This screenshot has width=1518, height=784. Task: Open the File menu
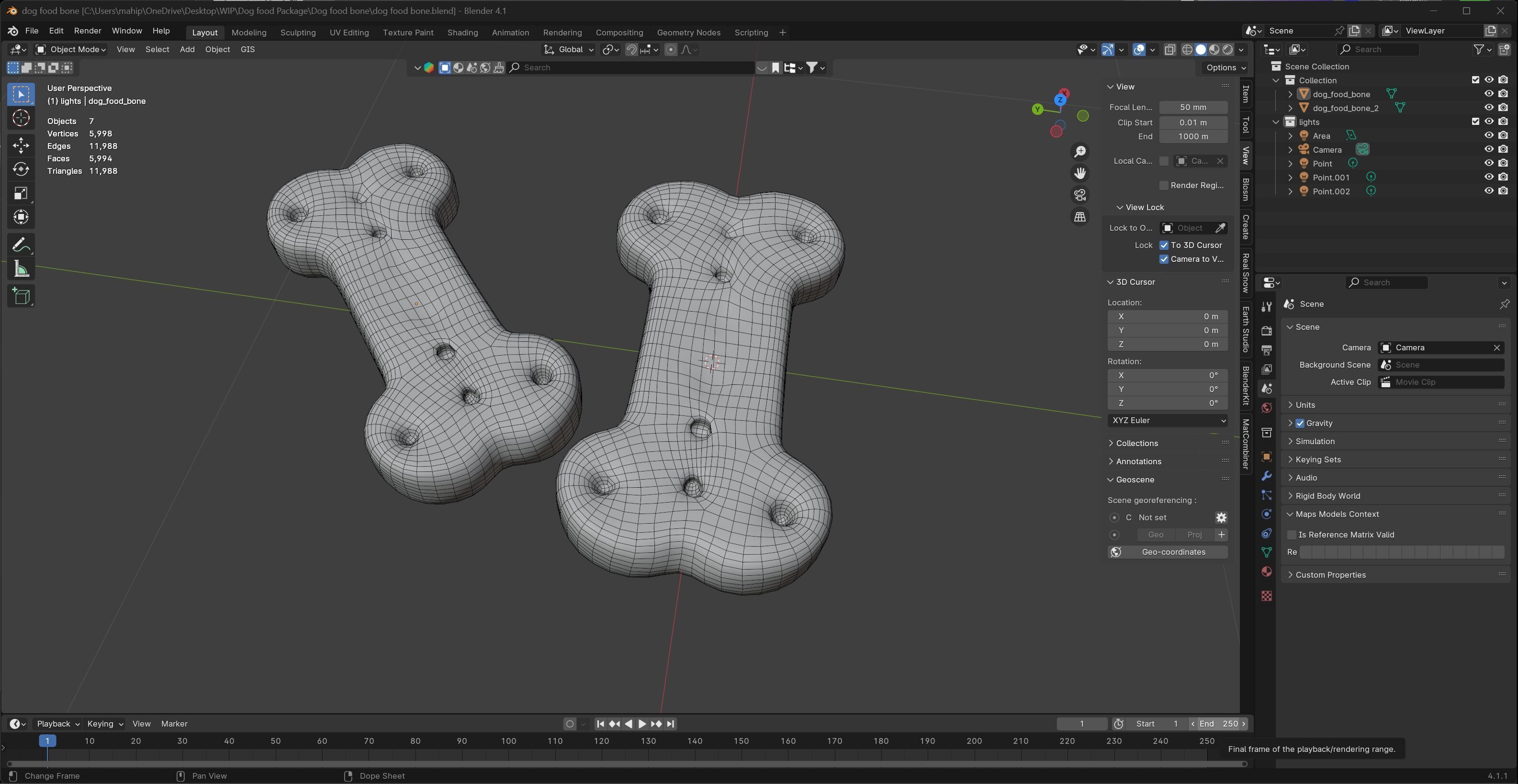[32, 31]
